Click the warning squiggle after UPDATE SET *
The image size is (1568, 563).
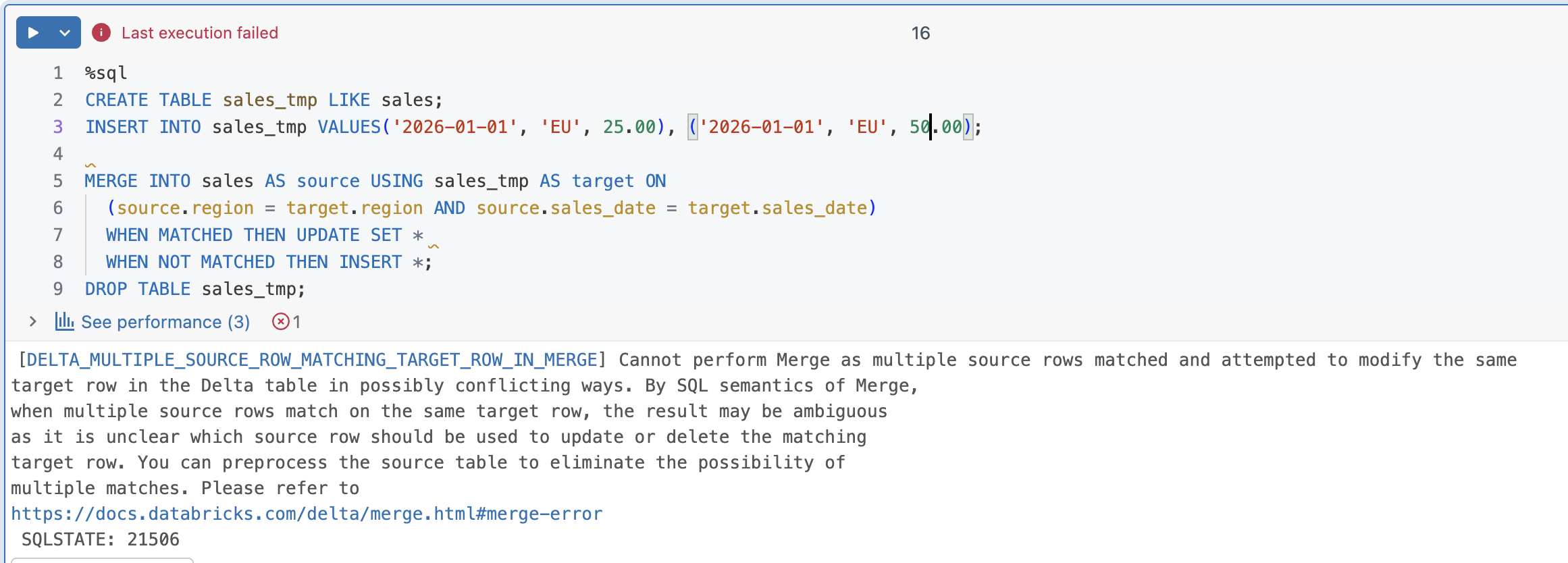434,246
